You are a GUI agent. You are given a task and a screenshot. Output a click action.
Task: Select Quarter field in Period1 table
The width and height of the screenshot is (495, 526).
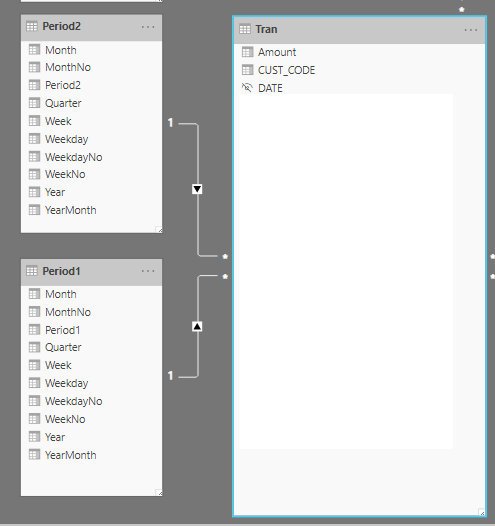[x=63, y=347]
